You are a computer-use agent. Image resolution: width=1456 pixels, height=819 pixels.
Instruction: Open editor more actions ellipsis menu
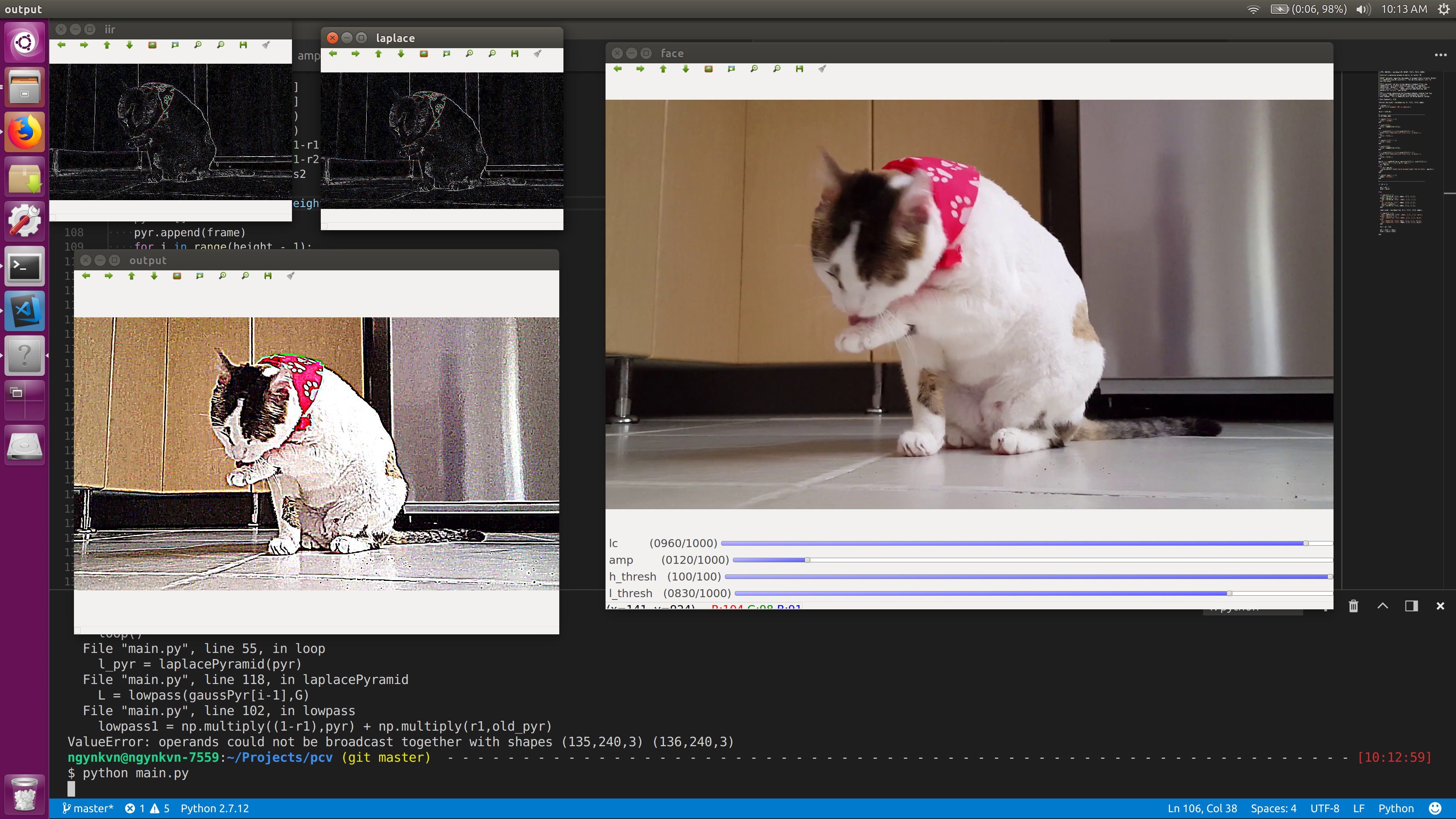tap(1440, 55)
